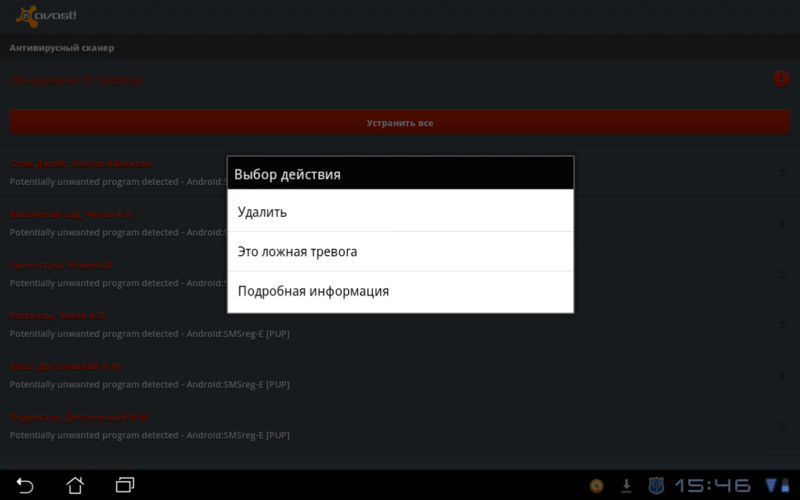Expand chevron for Бесы row
This screenshot has height=500, width=800.
coord(783,376)
